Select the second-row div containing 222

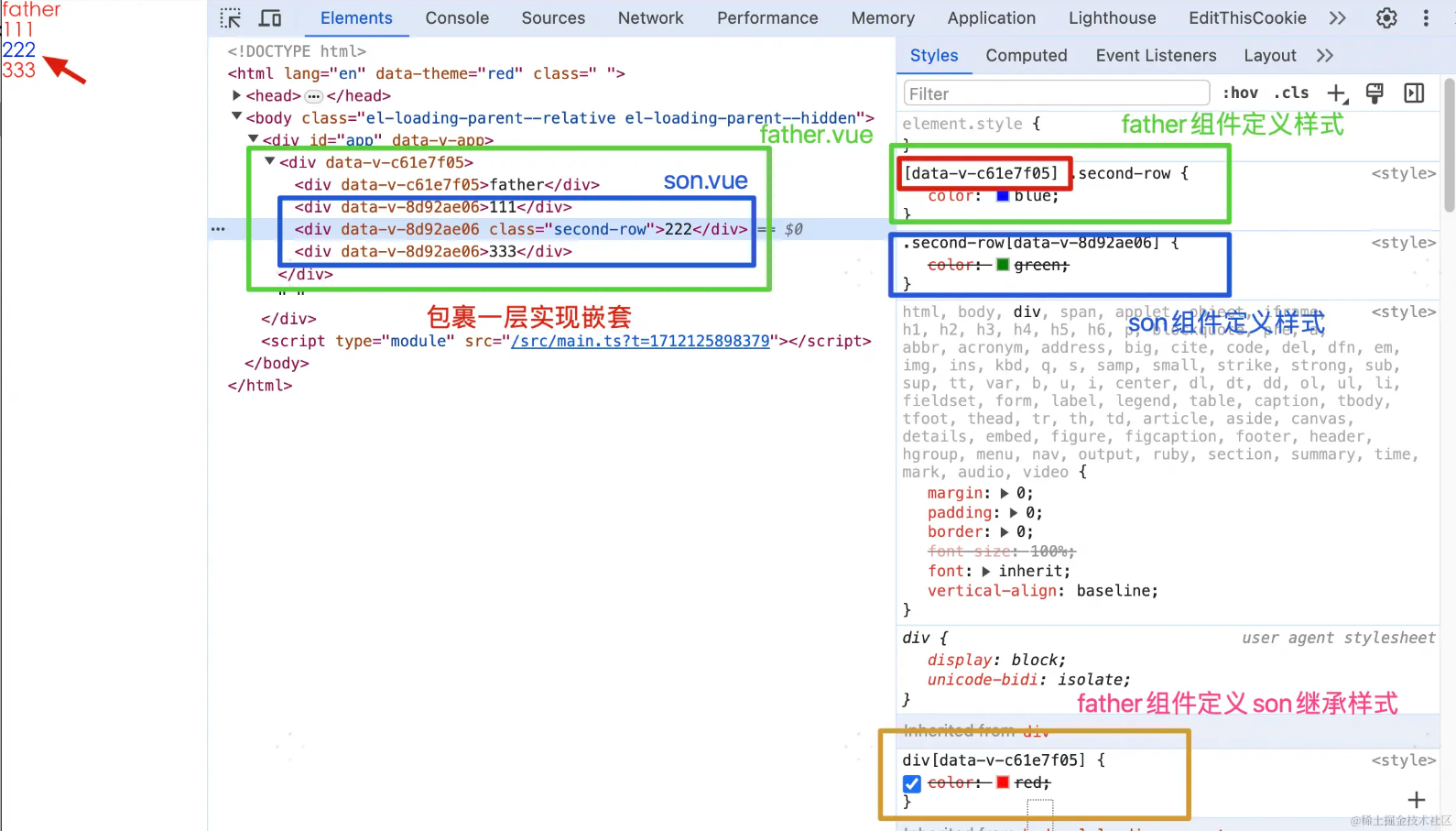pos(521,229)
